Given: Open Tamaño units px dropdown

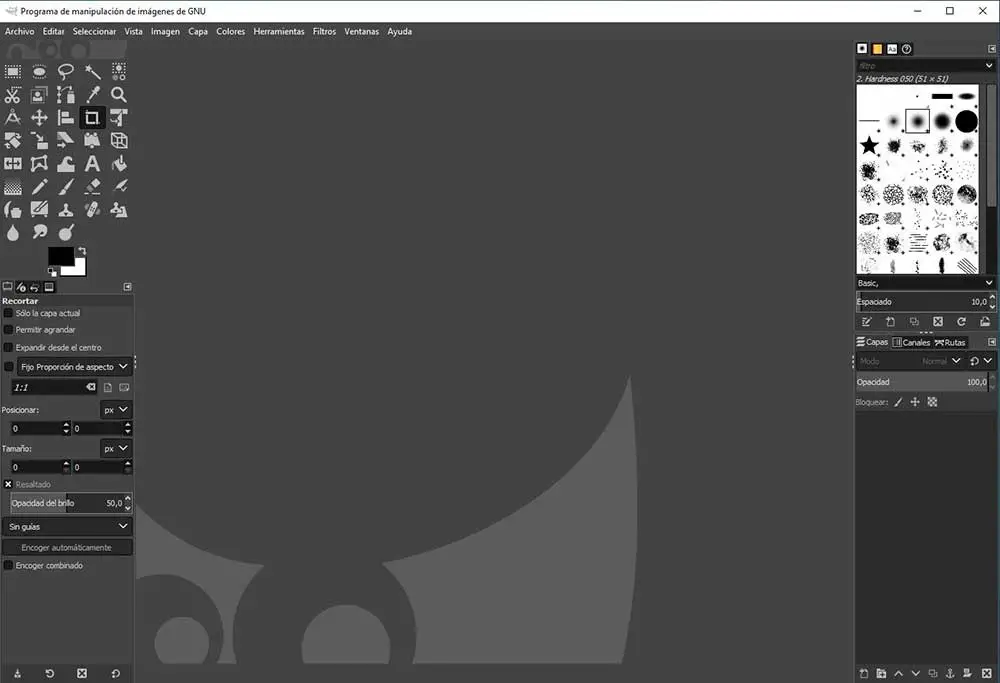Looking at the screenshot, I should tap(116, 448).
